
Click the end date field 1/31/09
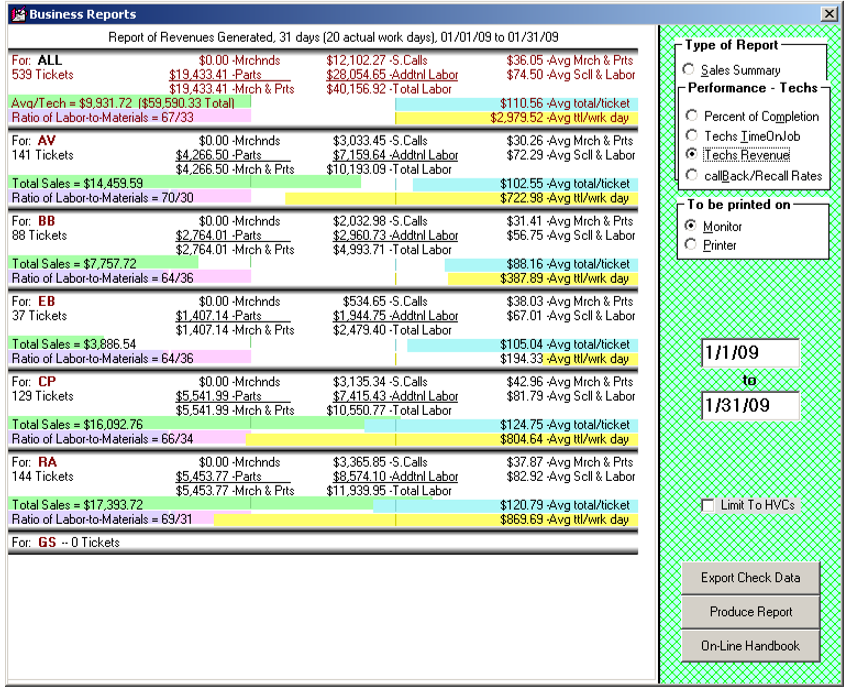pos(750,406)
